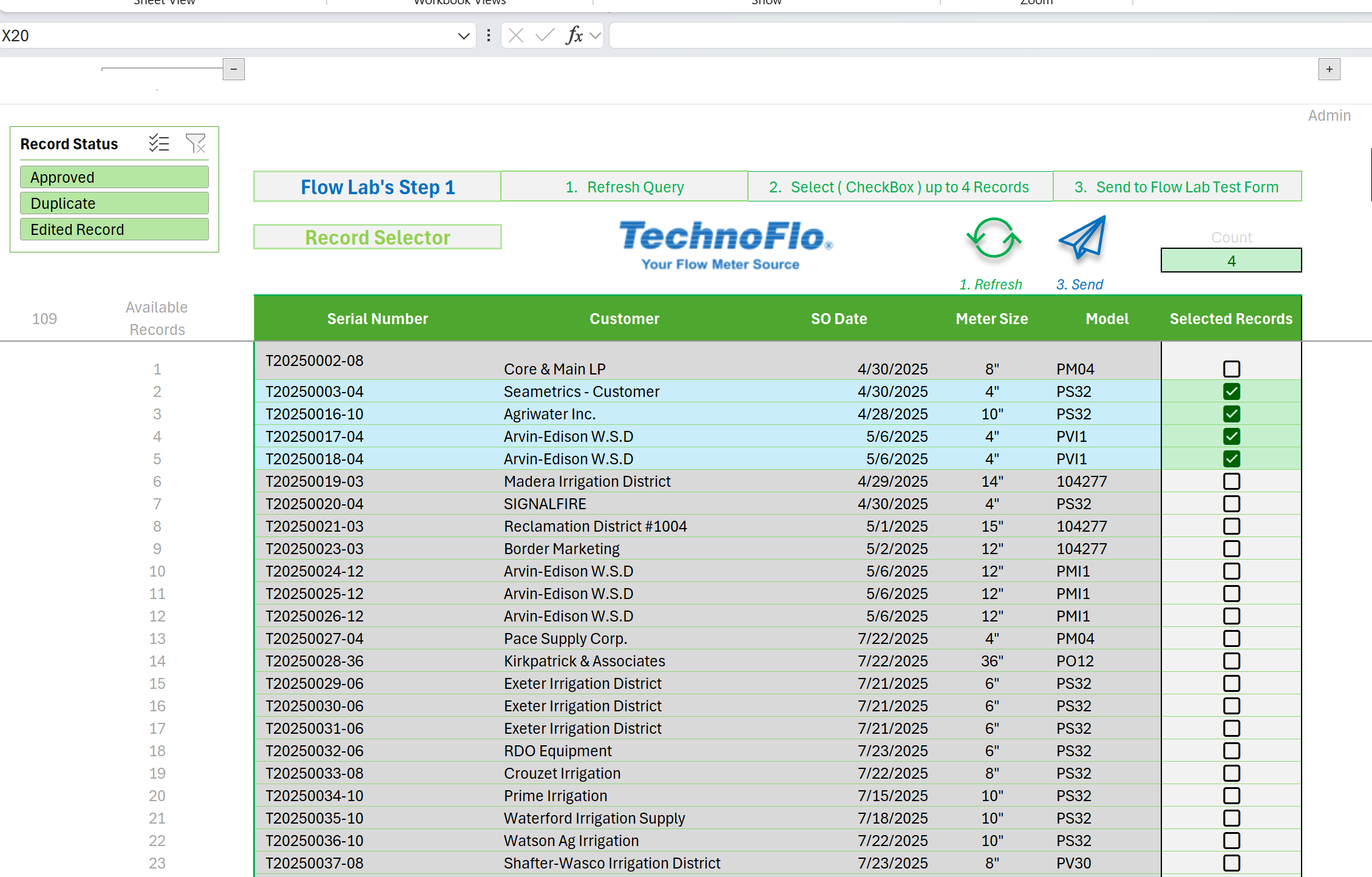Uncheck the Seametrics - Customer record checkbox
The width and height of the screenshot is (1372, 877).
tap(1232, 391)
